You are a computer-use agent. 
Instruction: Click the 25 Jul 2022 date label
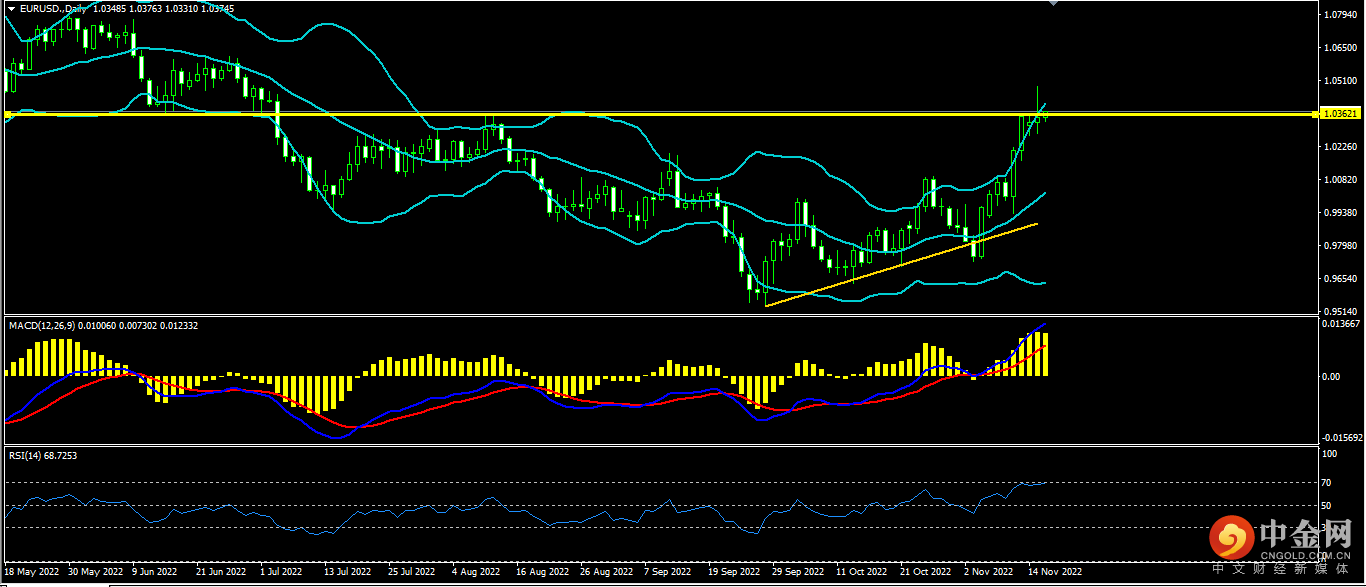point(410,572)
